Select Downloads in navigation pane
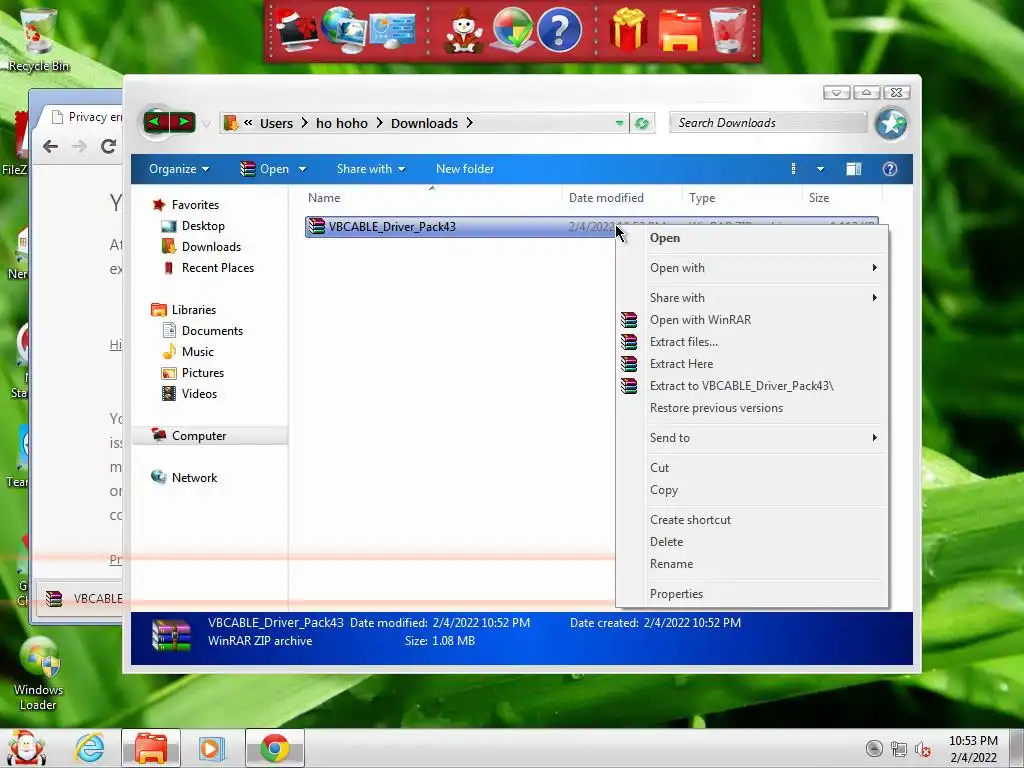 [x=211, y=247]
